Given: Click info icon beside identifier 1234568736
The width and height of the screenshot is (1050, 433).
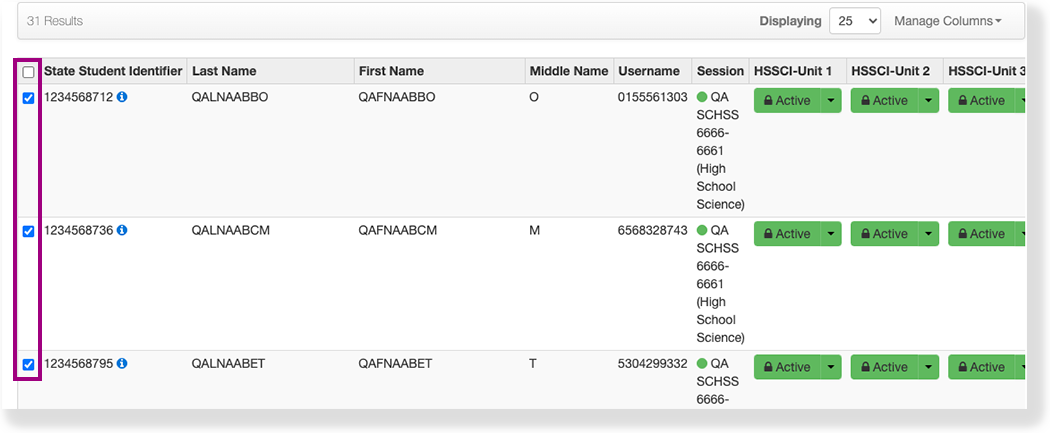Looking at the screenshot, I should (x=122, y=230).
